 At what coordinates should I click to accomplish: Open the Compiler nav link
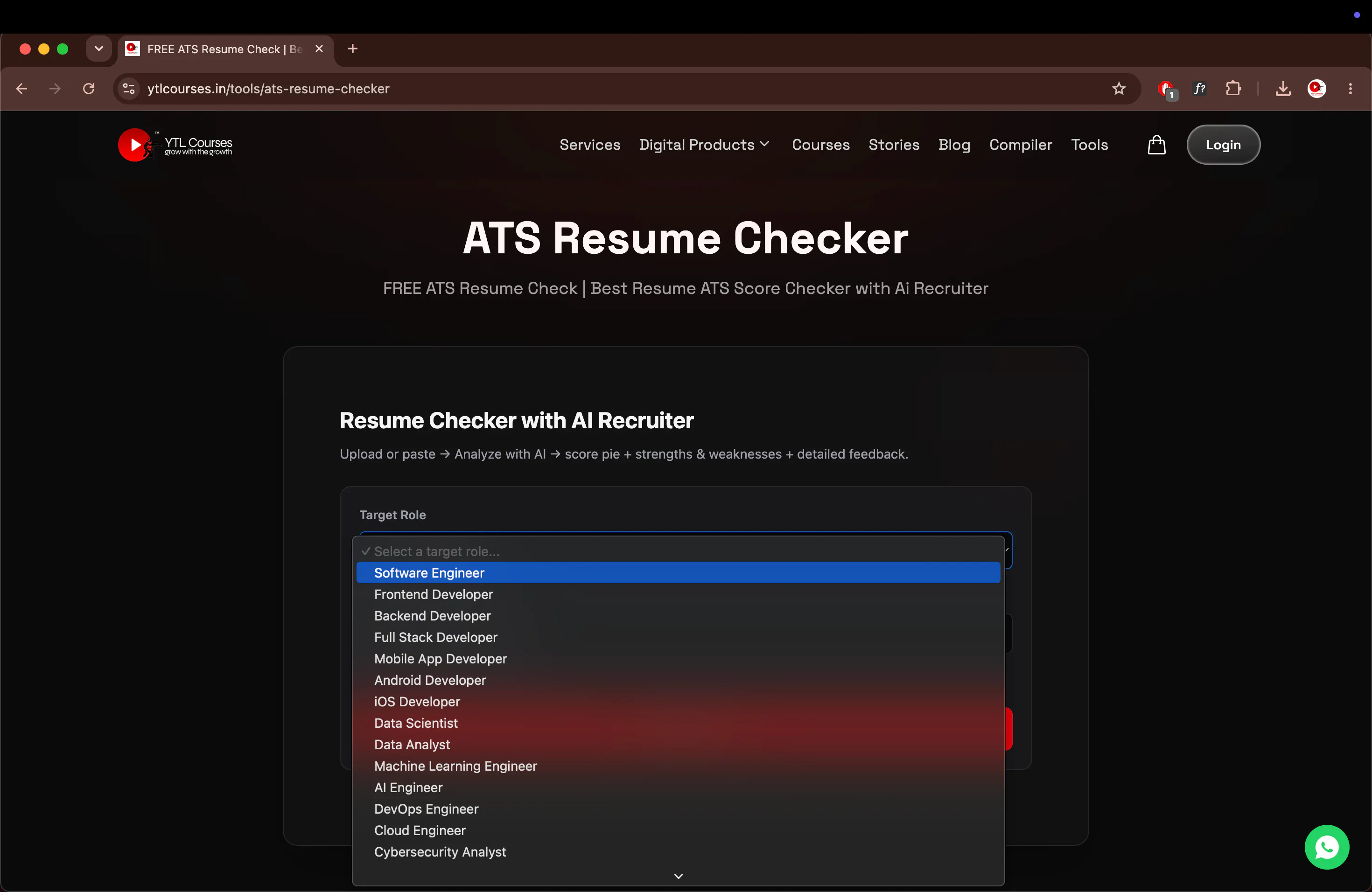pos(1020,145)
